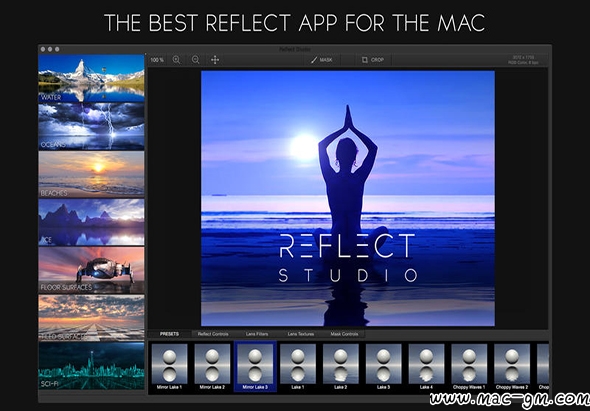This screenshot has width=590, height=411.
Task: Apply the Lake 4 preset
Action: tap(426, 367)
